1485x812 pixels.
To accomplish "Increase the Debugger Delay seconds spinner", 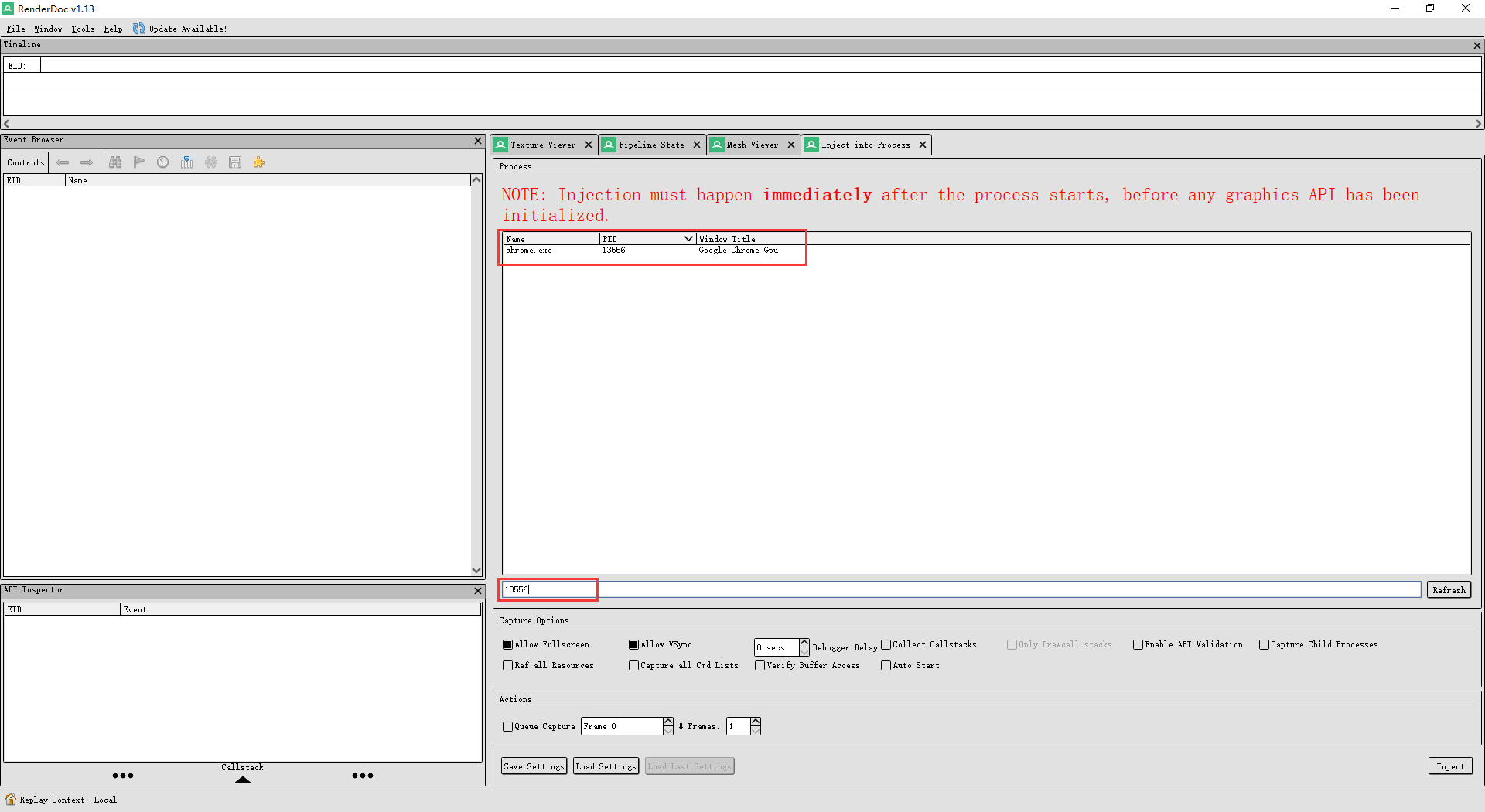I will coord(804,643).
